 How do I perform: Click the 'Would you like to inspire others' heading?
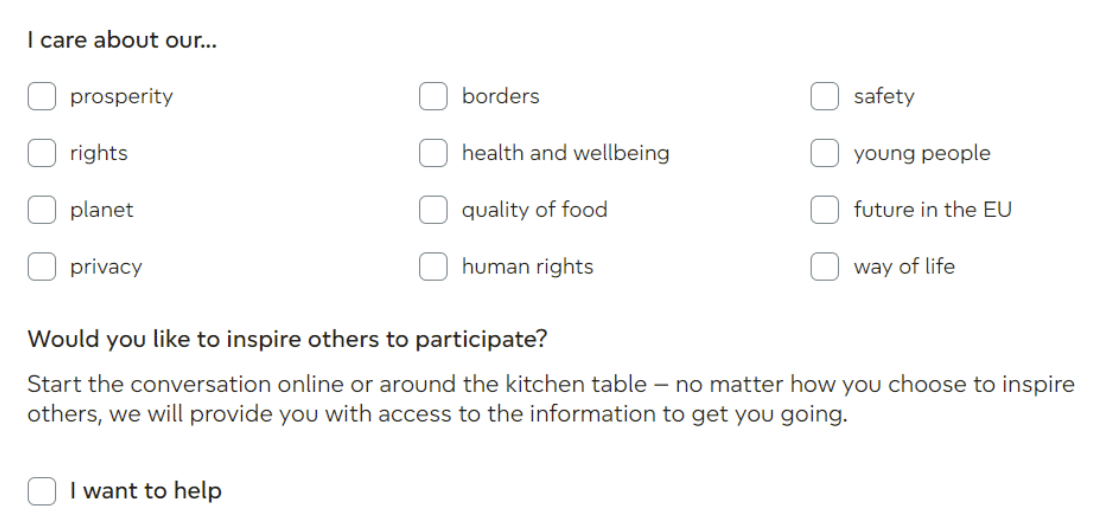click(x=287, y=339)
